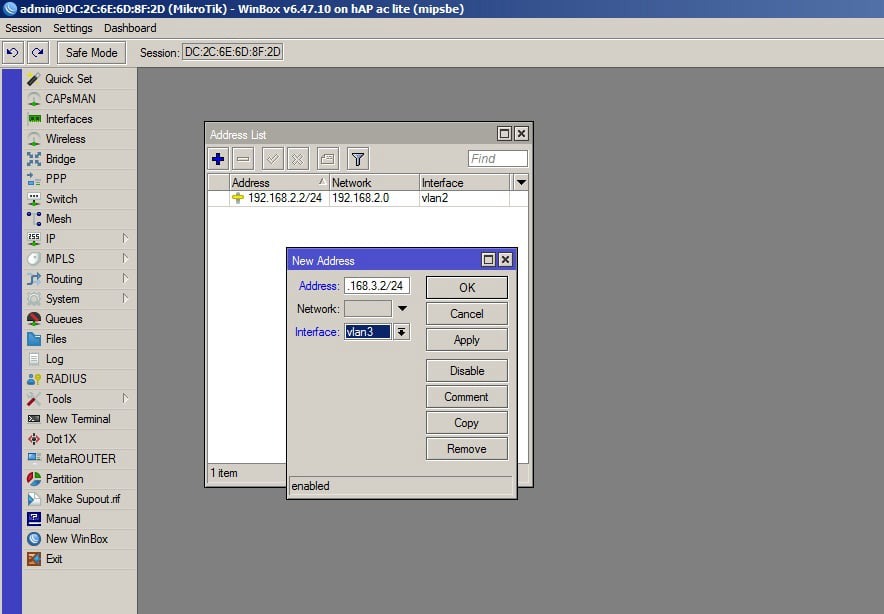Click the filter funnel icon in Address List

[358, 158]
